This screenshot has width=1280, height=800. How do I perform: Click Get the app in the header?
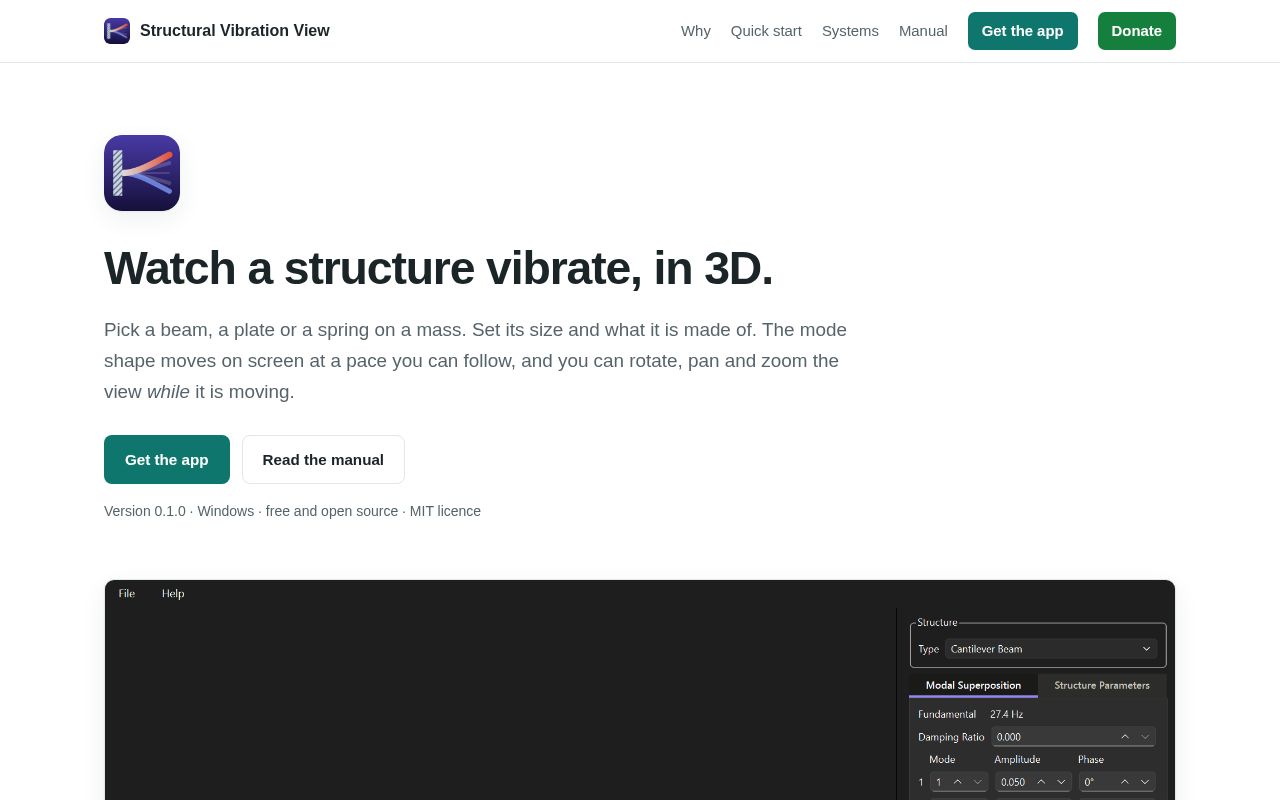coord(1023,31)
